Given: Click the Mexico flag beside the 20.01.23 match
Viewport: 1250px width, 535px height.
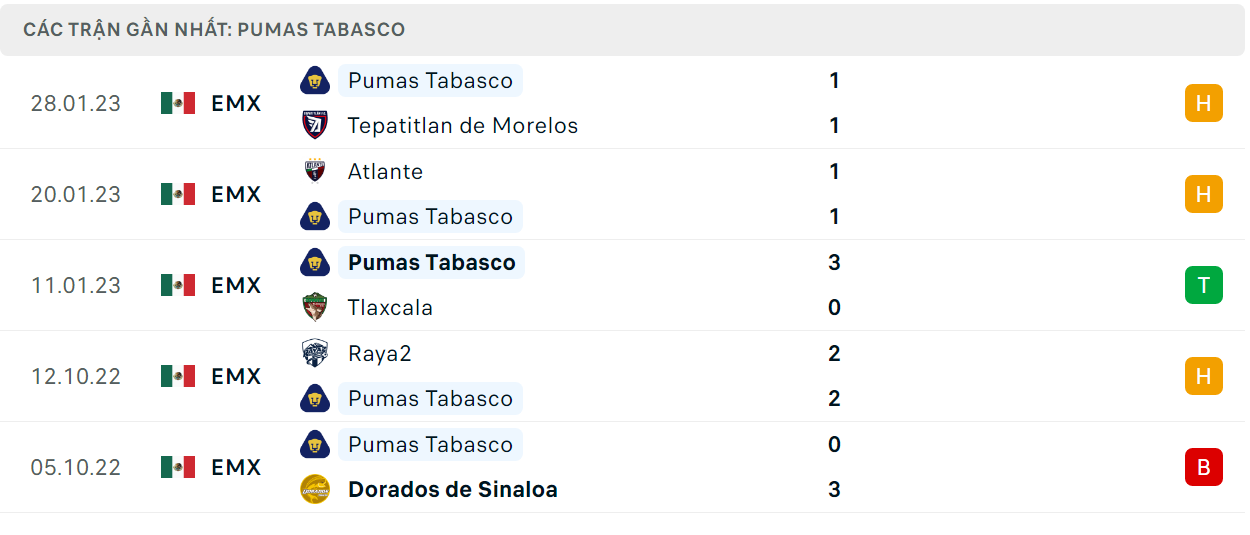Looking at the screenshot, I should [178, 194].
